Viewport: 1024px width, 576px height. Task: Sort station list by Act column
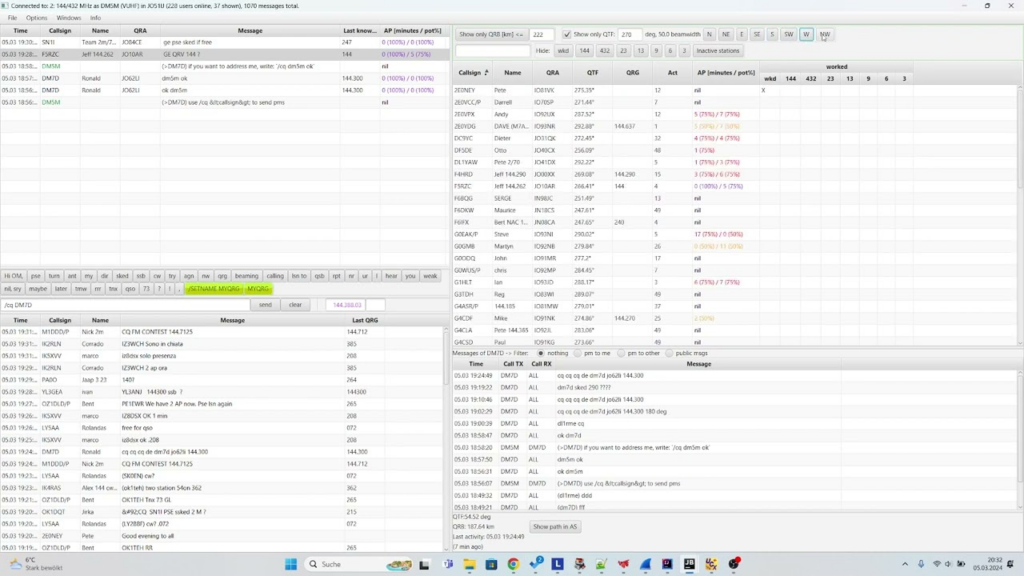coord(673,72)
